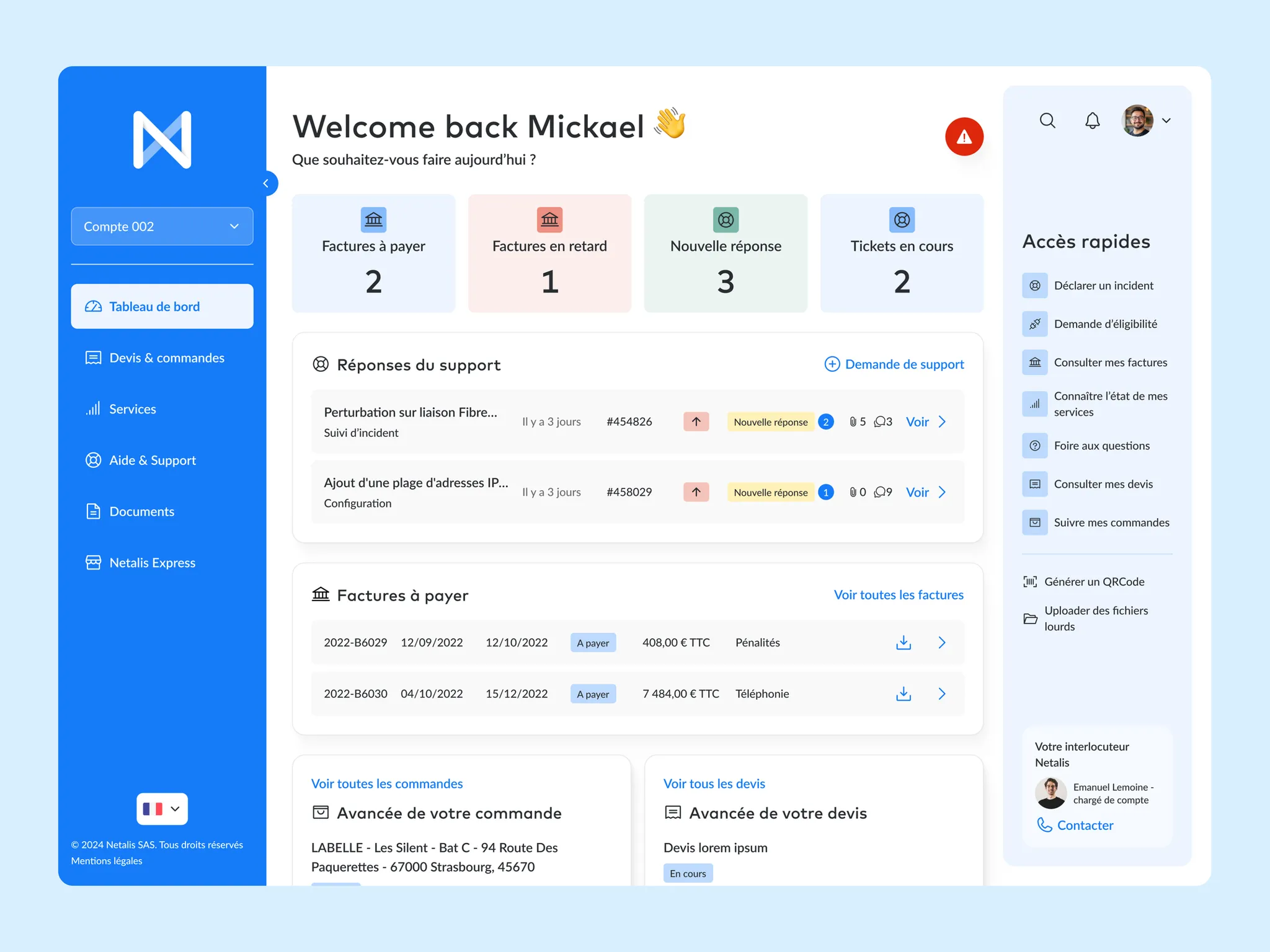Viewport: 1270px width, 952px height.
Task: Click the red alert warning button
Action: pos(964,136)
